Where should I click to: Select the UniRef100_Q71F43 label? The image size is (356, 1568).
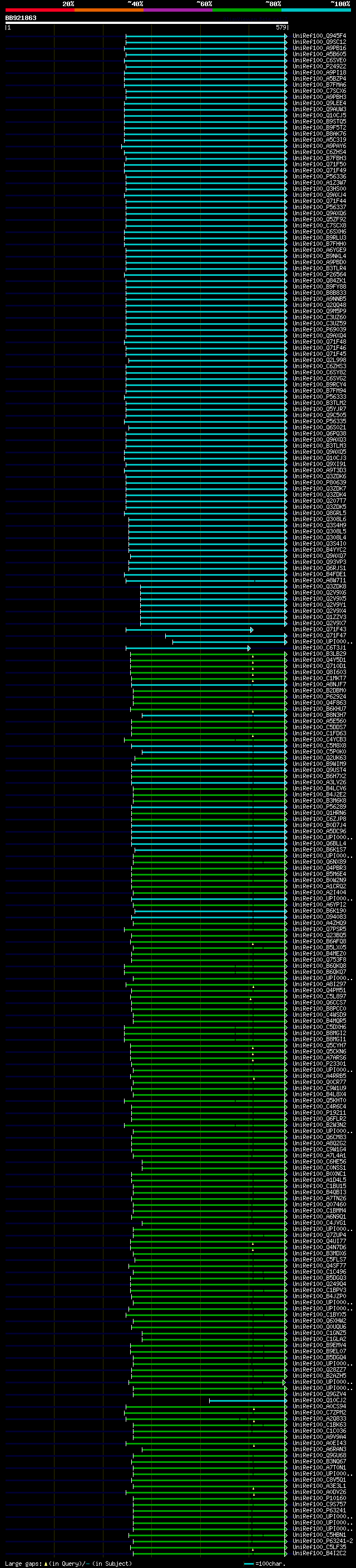[x=319, y=630]
